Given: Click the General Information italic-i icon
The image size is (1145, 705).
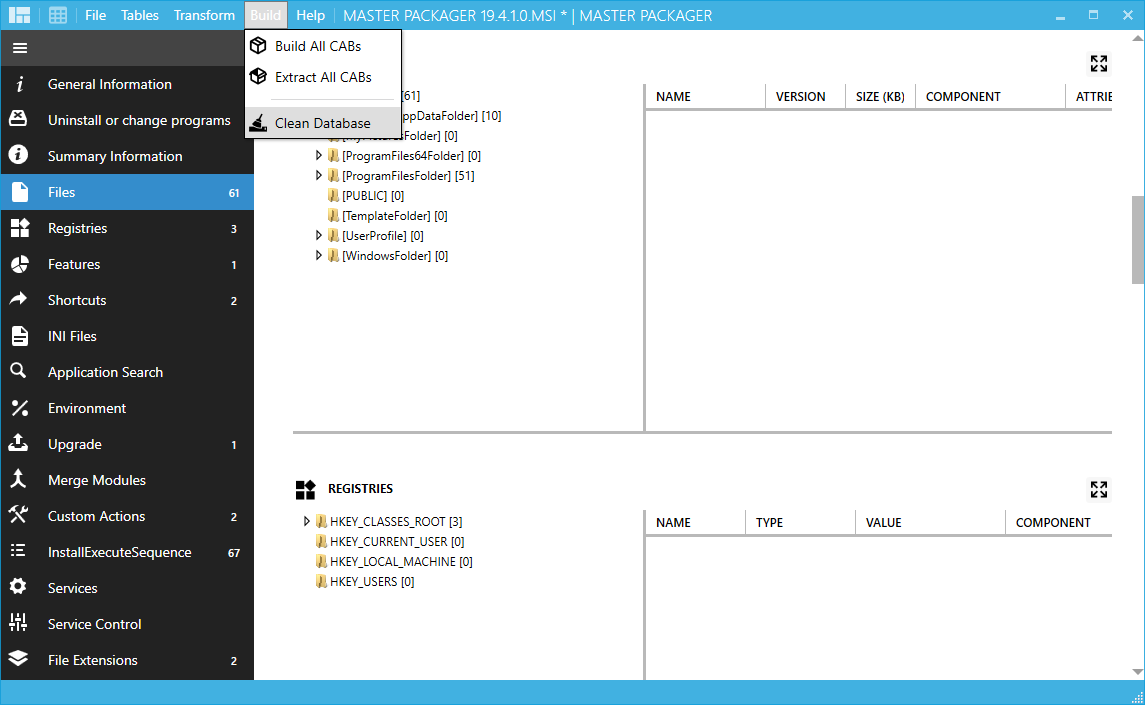Looking at the screenshot, I should click(x=20, y=85).
